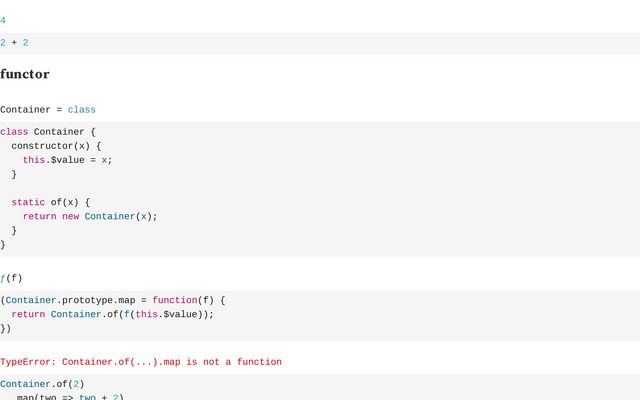Place cursor on 'constructor(x) {' line

point(56,146)
